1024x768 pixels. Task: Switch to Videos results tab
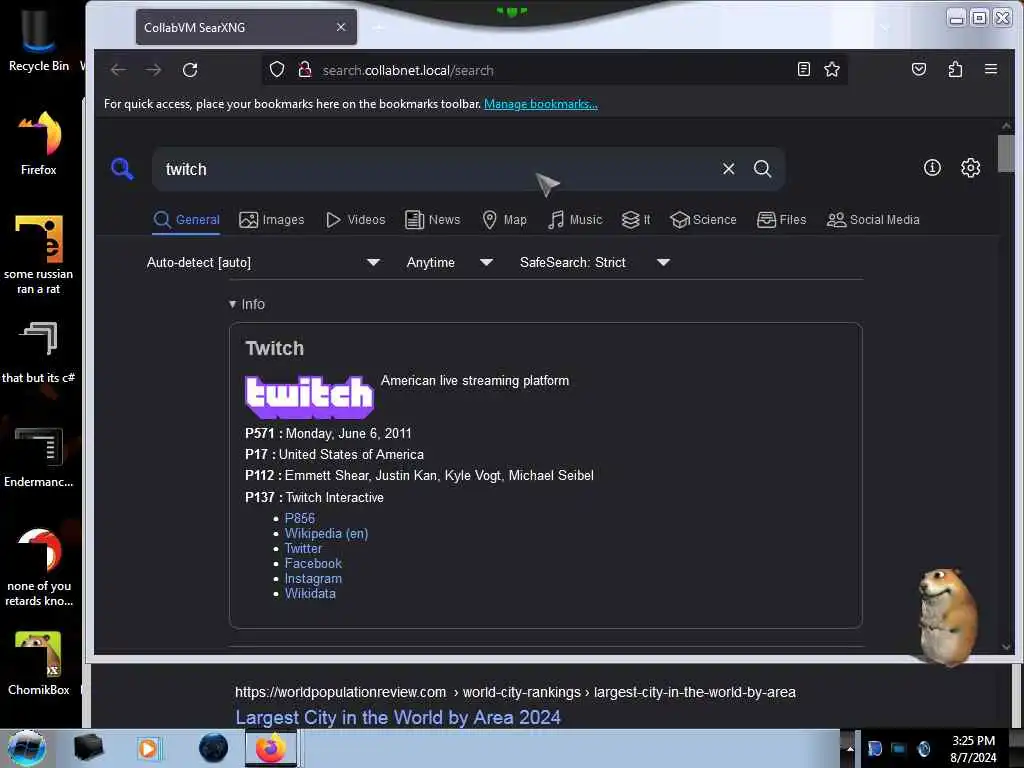click(x=356, y=220)
